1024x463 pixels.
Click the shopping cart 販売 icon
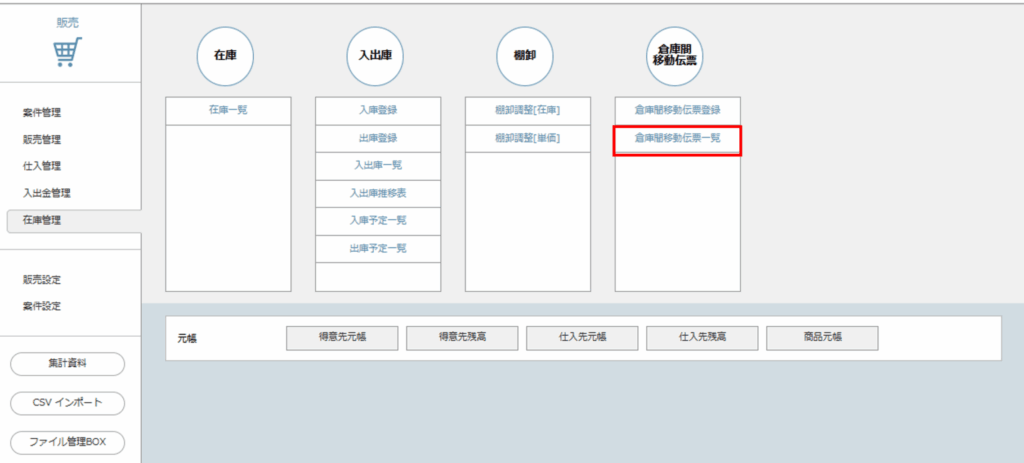coord(68,51)
